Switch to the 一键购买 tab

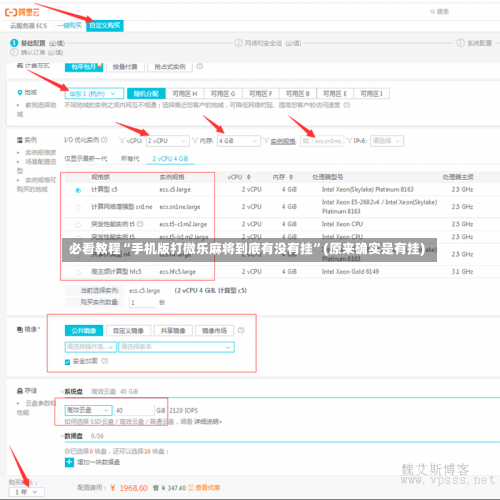click(69, 25)
